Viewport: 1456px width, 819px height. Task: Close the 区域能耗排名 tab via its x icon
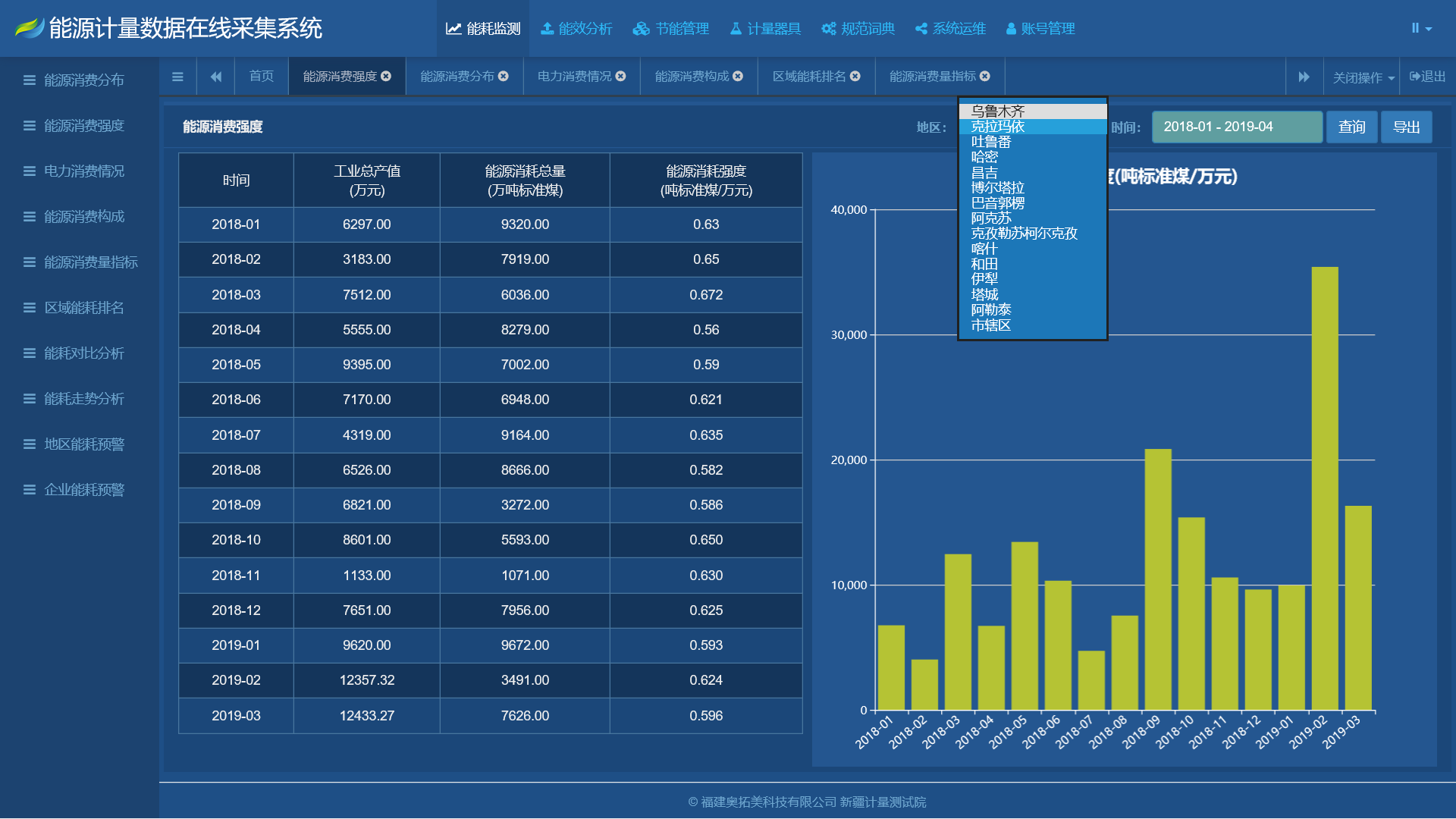pos(855,77)
